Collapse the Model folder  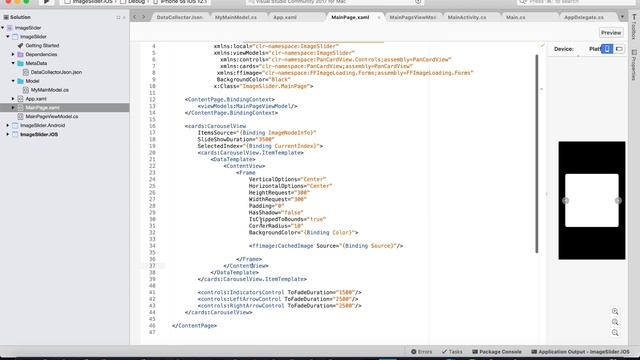(13, 81)
